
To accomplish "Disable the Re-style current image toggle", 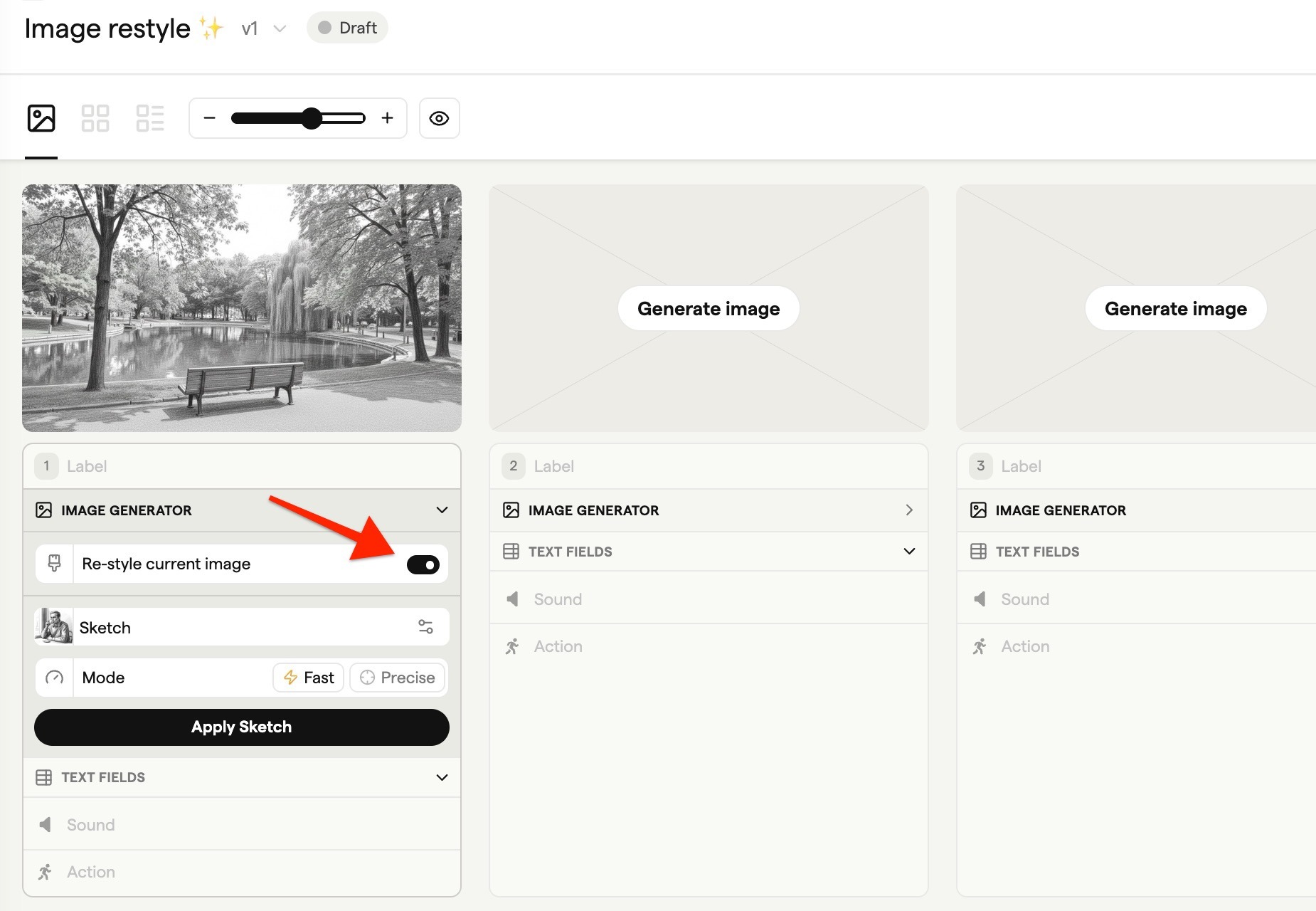I will [423, 564].
